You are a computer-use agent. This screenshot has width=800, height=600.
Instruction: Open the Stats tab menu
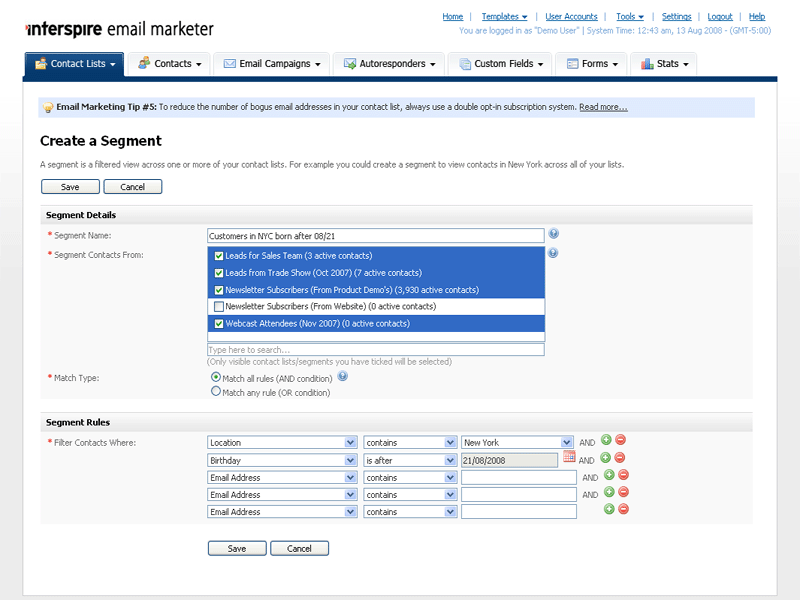click(x=664, y=64)
